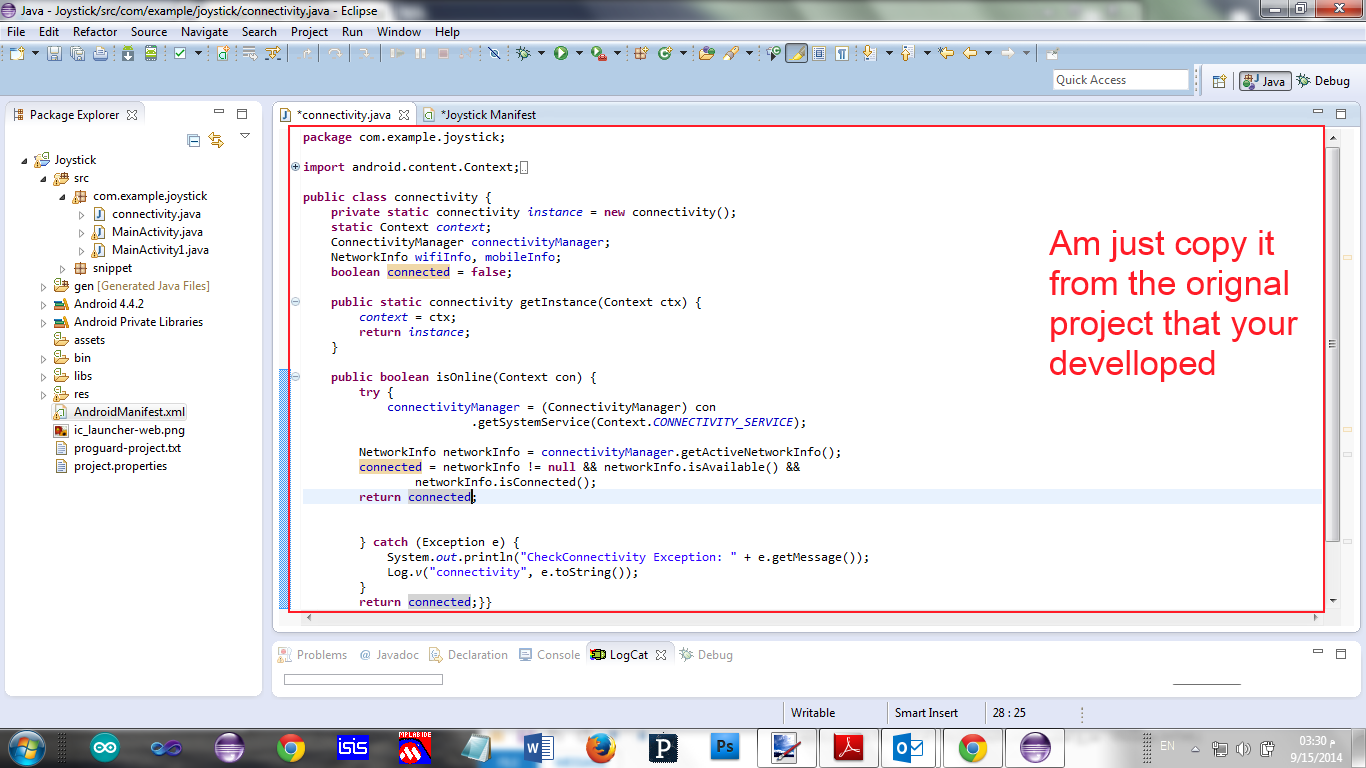Viewport: 1366px width, 768px height.
Task: Run the Joystick application
Action: click(x=560, y=55)
